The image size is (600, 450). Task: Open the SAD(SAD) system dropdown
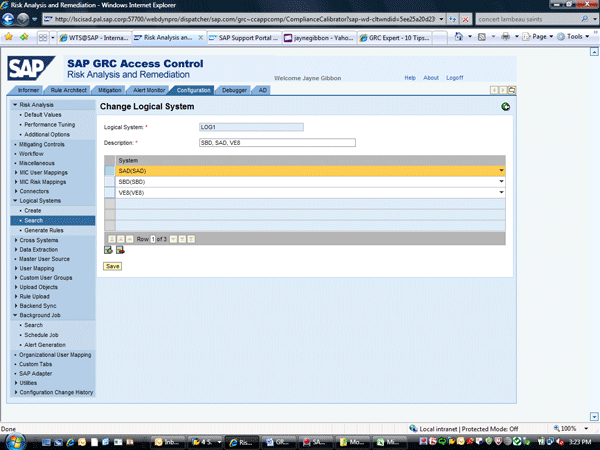click(501, 171)
